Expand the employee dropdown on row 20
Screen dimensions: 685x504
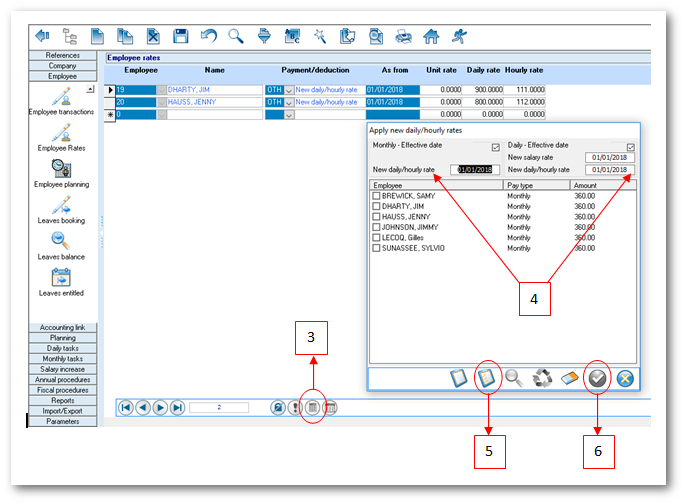(161, 102)
